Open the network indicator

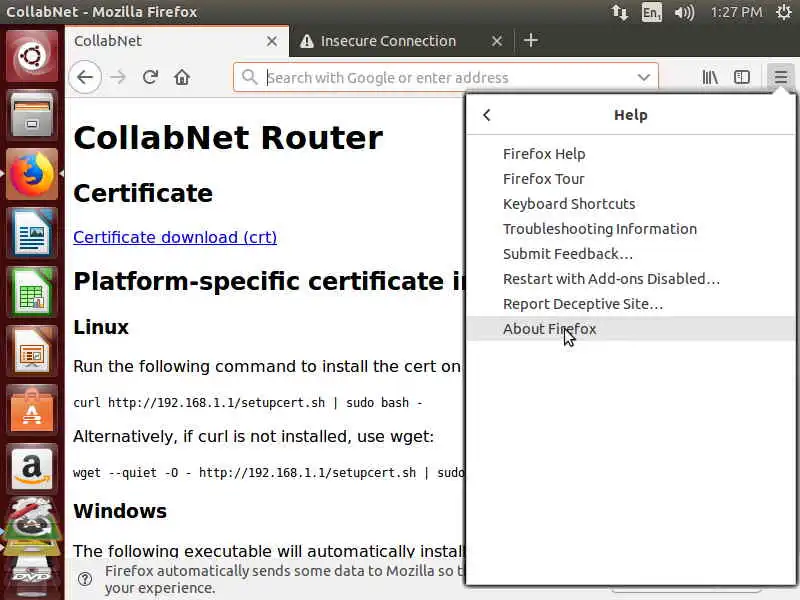tap(619, 12)
